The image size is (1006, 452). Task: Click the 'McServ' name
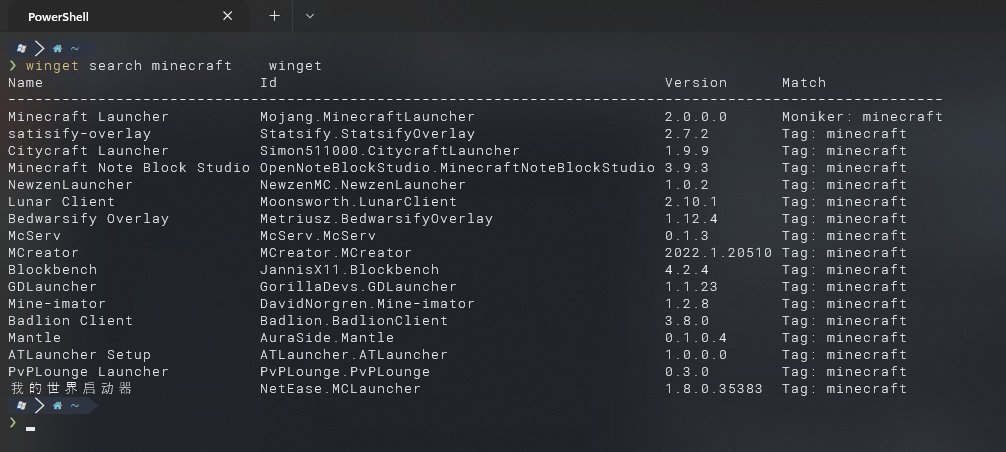(x=35, y=235)
